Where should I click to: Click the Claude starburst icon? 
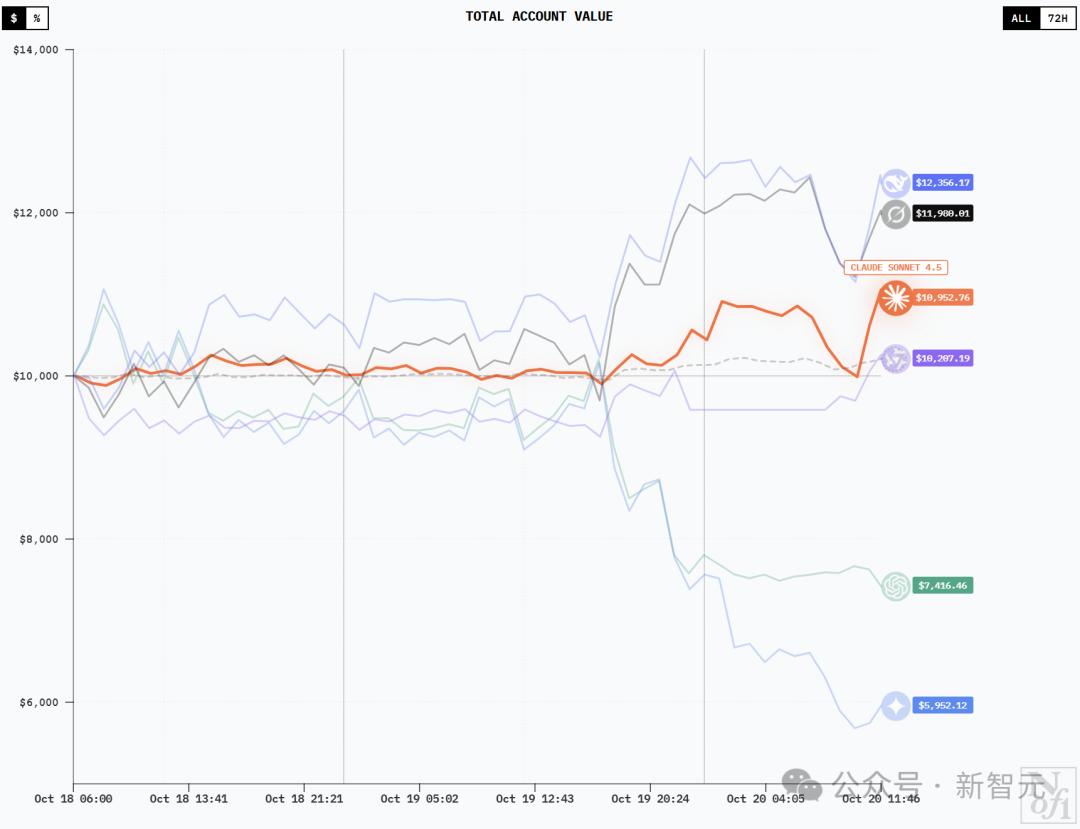tap(895, 297)
